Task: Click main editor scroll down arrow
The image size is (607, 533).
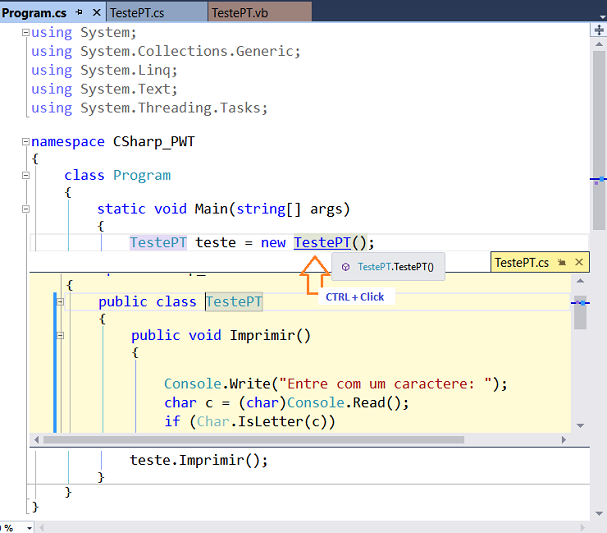Action: pos(599,514)
